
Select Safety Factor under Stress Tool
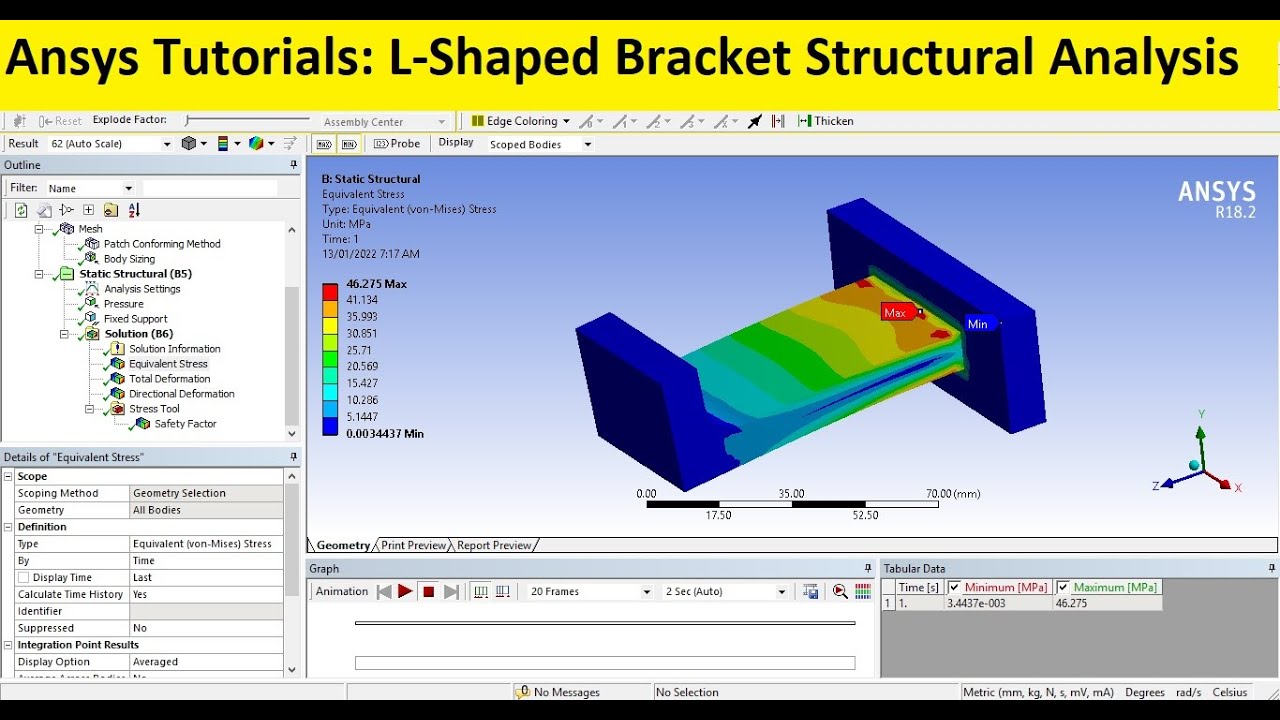pos(185,424)
